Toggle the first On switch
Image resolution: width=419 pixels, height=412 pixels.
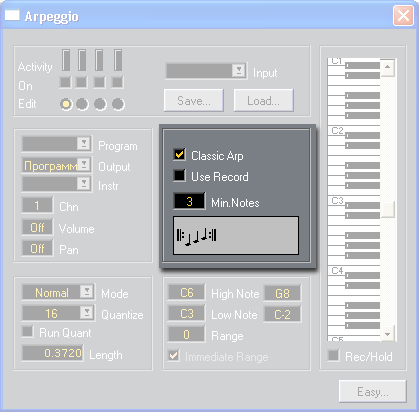point(65,82)
